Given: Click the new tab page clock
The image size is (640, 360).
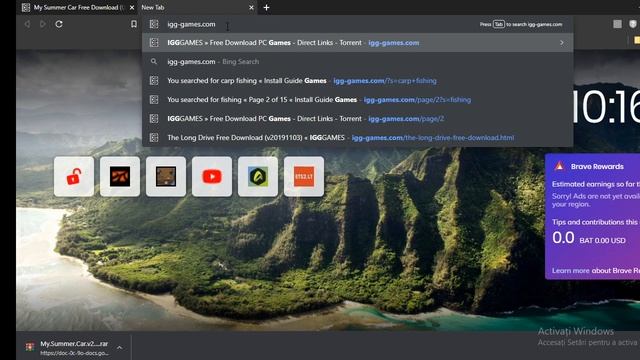Looking at the screenshot, I should 606,107.
